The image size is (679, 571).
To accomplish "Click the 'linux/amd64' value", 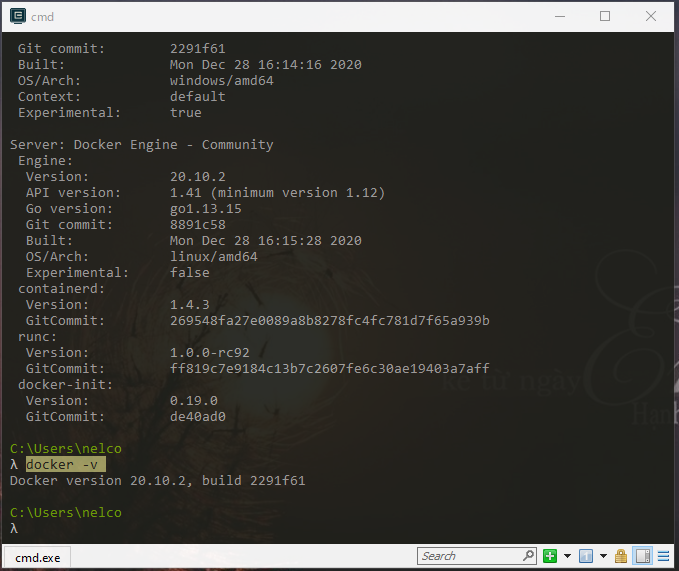I will tap(214, 256).
